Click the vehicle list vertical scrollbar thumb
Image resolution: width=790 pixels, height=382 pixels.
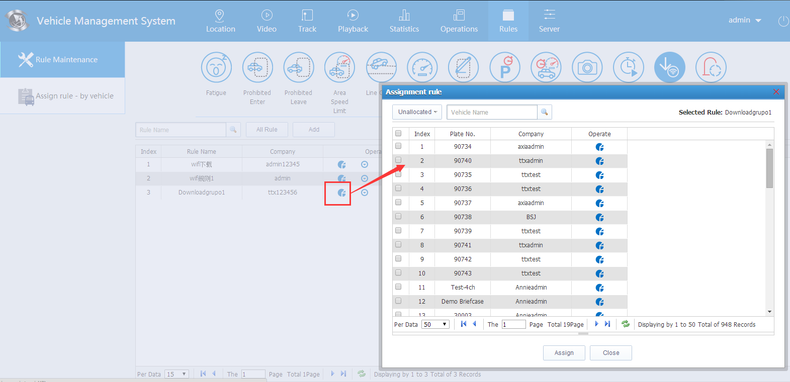(769, 168)
